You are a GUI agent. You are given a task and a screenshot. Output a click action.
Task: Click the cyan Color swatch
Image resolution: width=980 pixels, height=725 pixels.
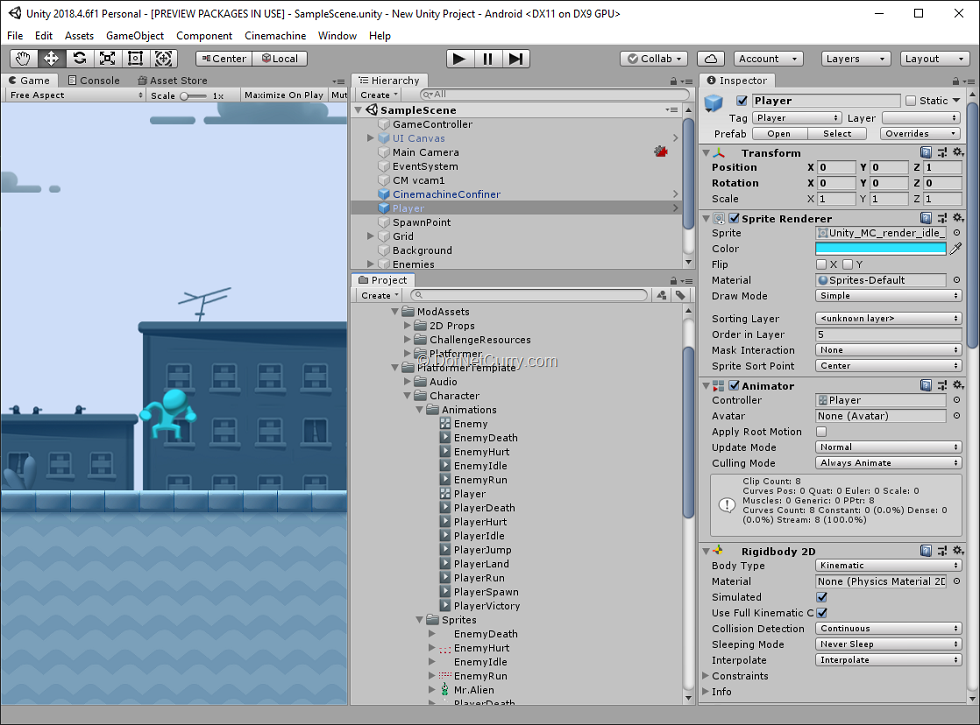coord(881,249)
